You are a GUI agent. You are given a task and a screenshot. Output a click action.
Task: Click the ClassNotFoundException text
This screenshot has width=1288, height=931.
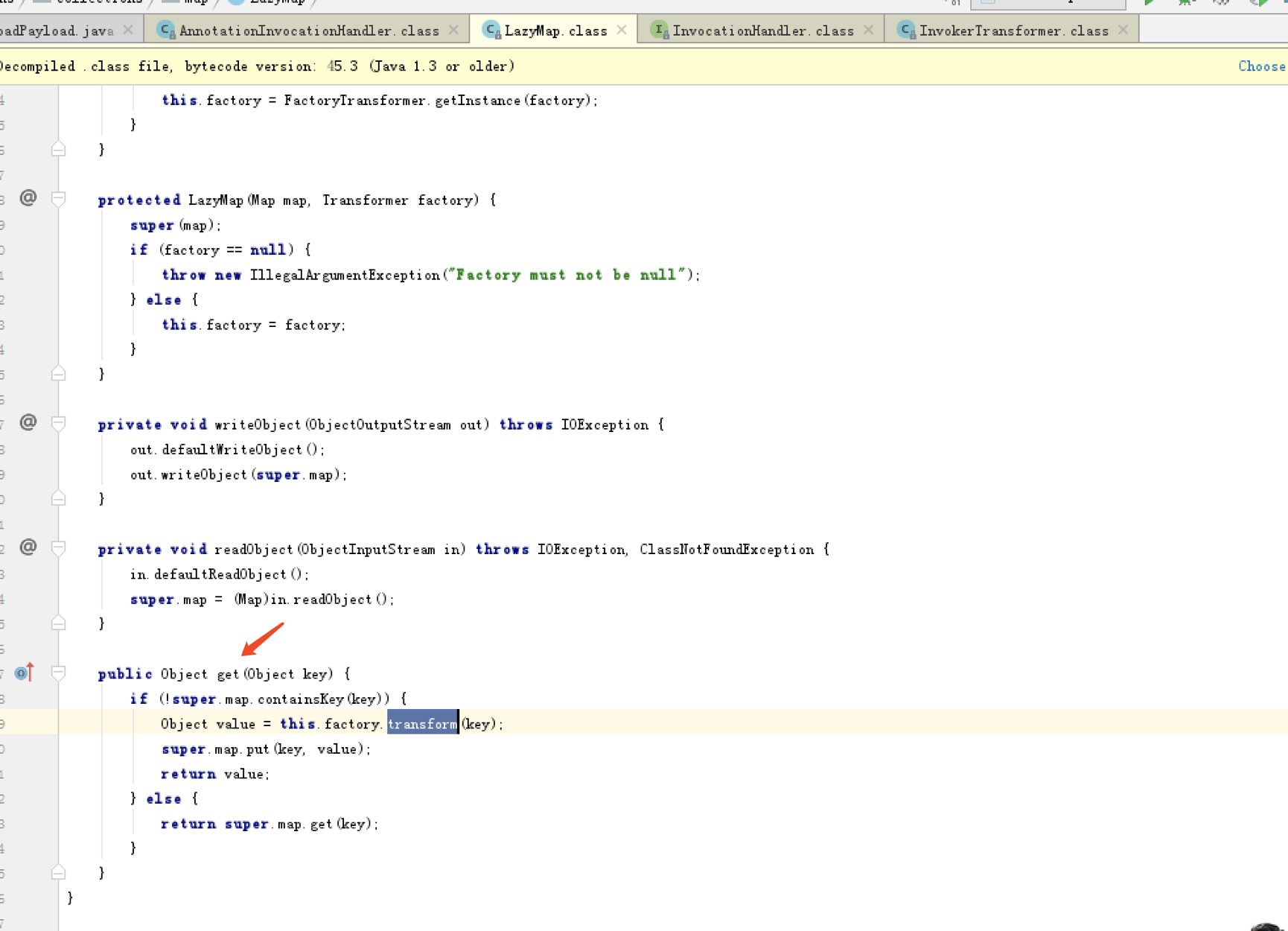(x=727, y=550)
